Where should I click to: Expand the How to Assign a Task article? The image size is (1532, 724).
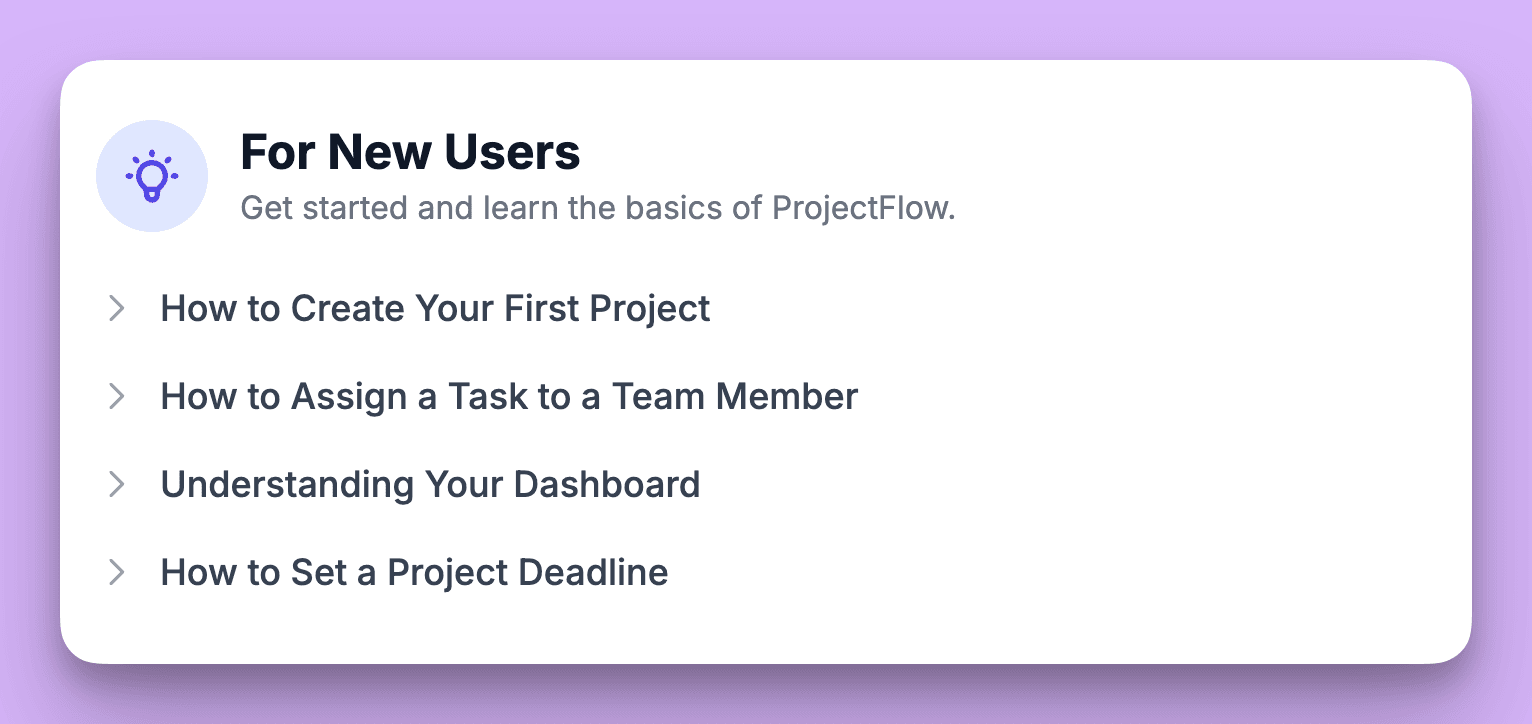click(508, 396)
